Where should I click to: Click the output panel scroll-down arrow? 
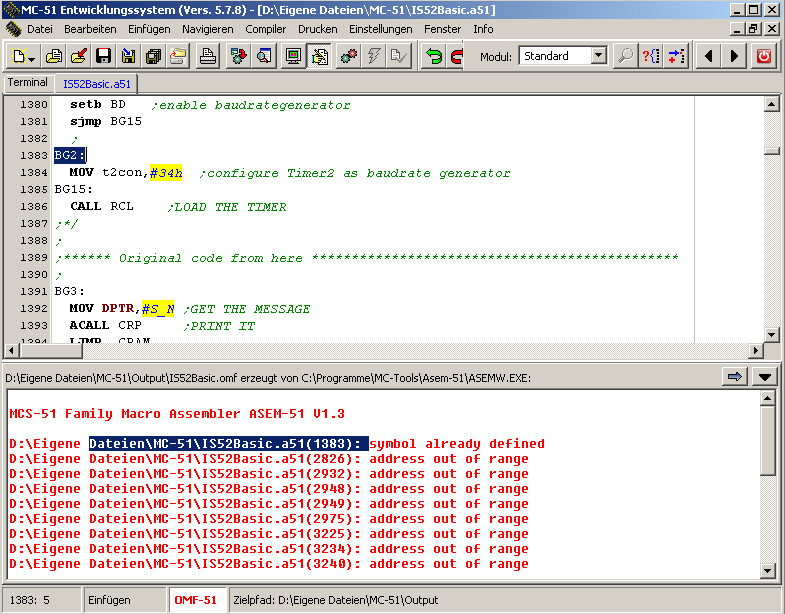pos(767,570)
